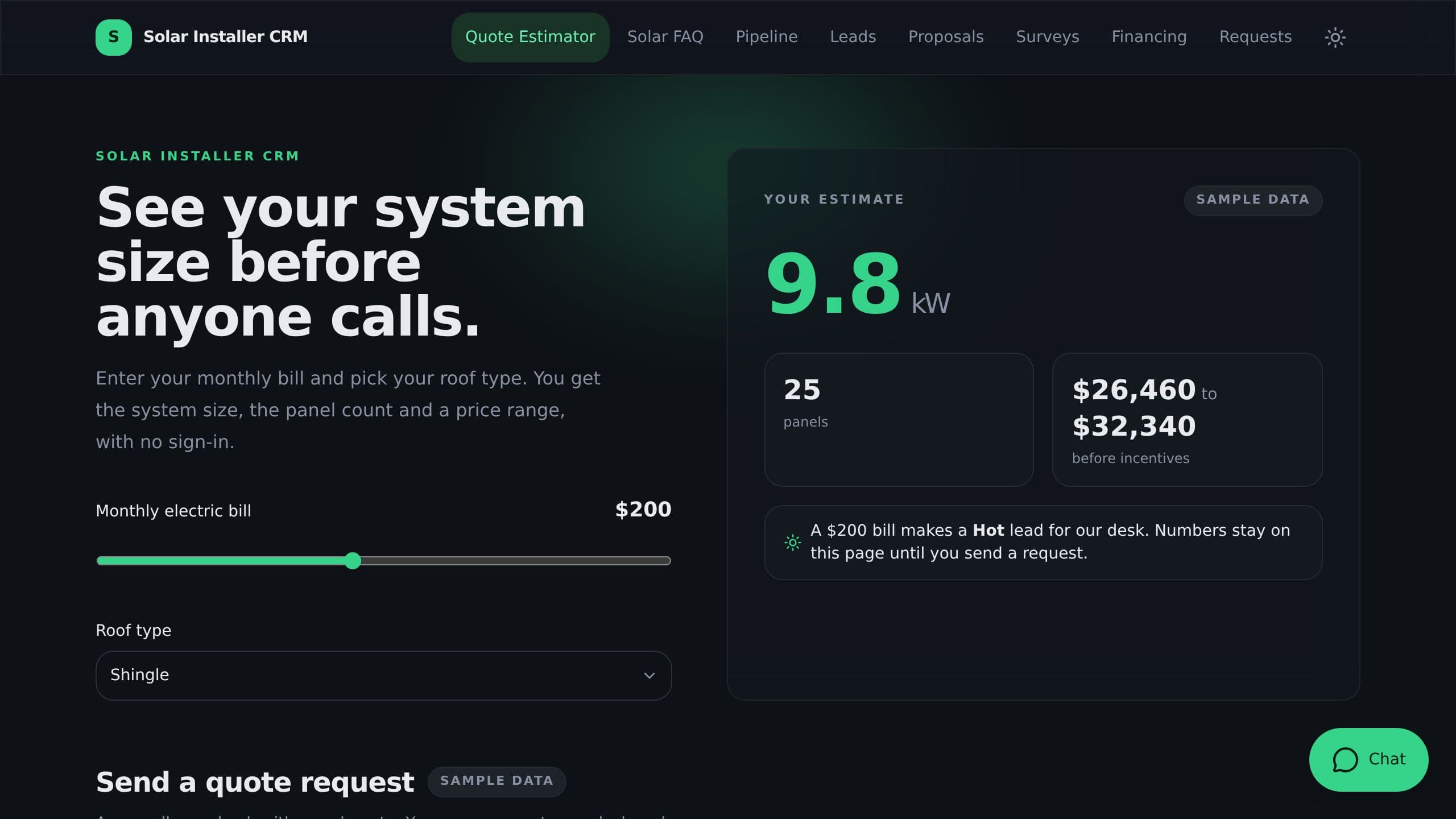1456x819 pixels.
Task: Click the $26,460 to $32,340 price range
Action: (x=1144, y=408)
